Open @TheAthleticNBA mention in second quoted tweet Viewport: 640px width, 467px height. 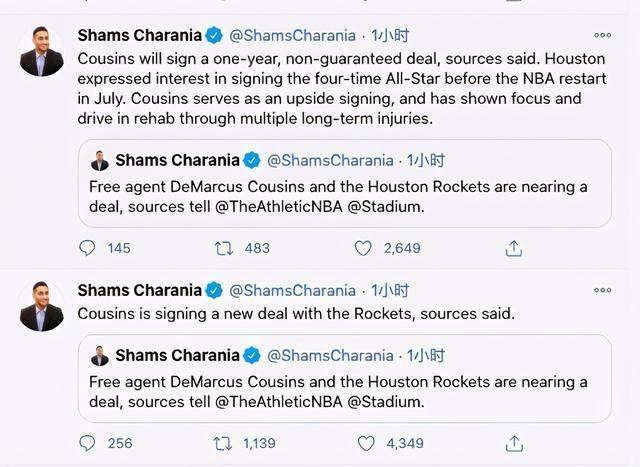(278, 402)
